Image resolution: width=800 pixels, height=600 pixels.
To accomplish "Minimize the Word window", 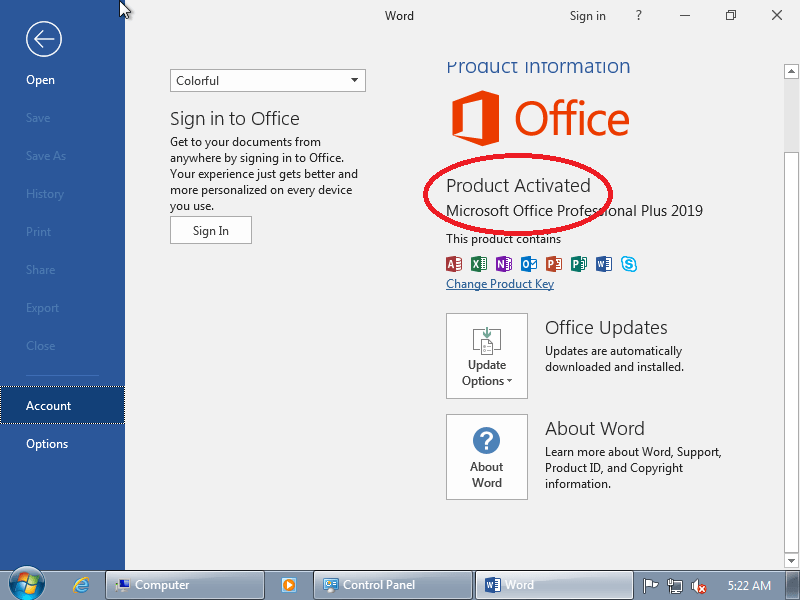I will (x=685, y=15).
